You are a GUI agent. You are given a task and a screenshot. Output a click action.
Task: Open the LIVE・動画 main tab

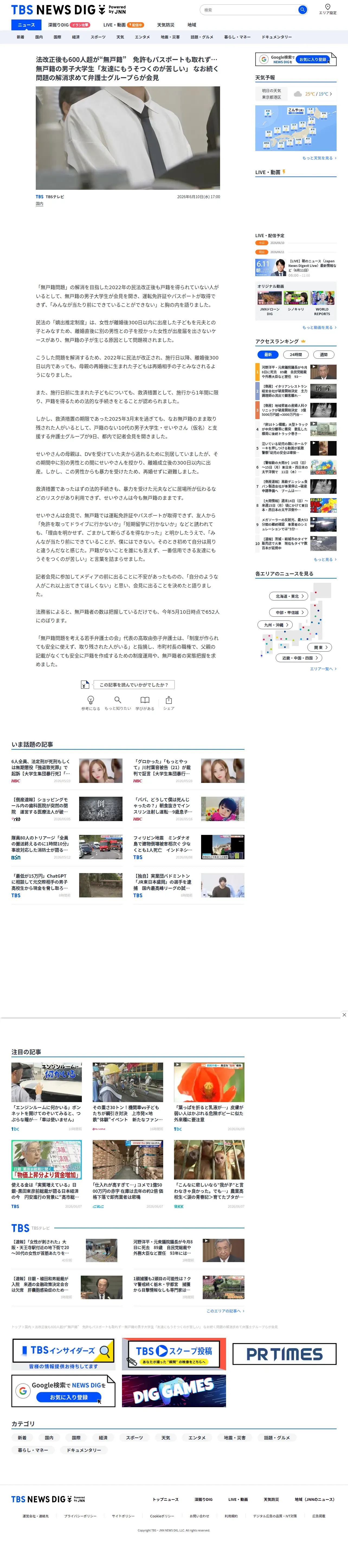pos(123,25)
